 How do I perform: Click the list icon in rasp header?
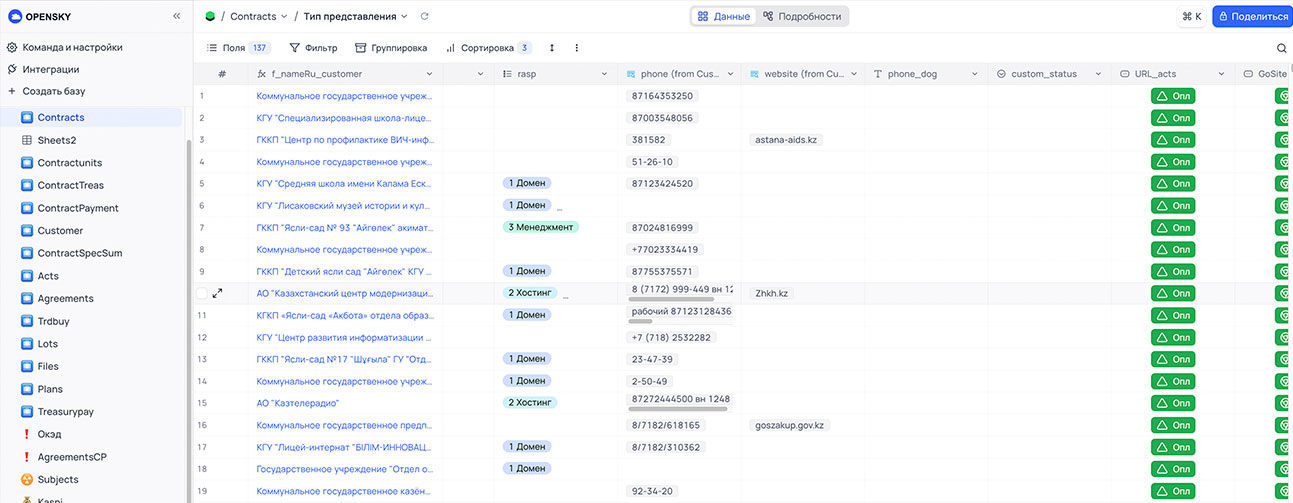507,74
